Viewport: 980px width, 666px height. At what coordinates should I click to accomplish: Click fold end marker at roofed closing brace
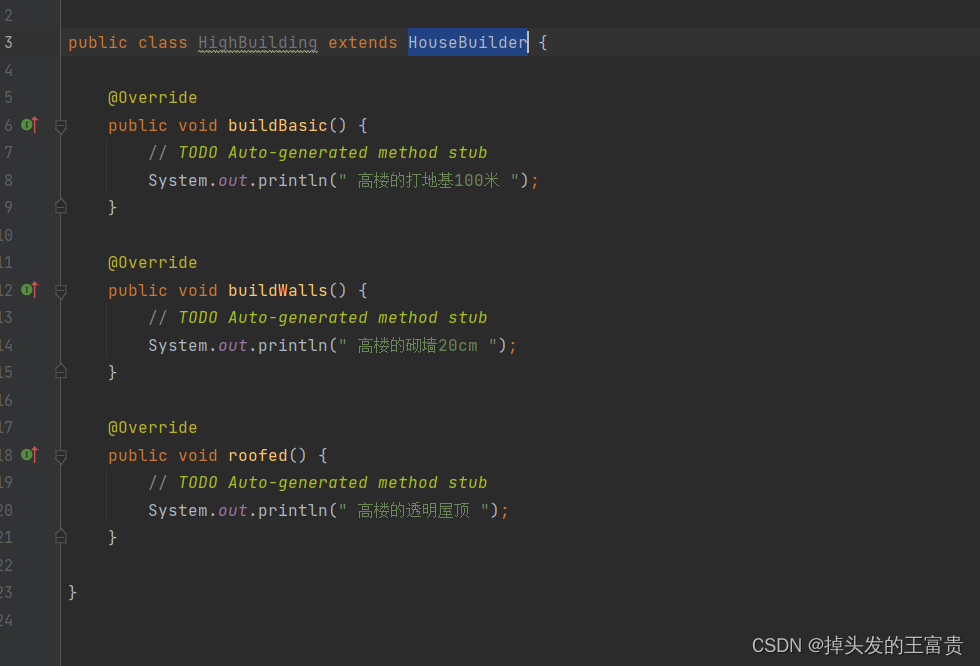(61, 536)
